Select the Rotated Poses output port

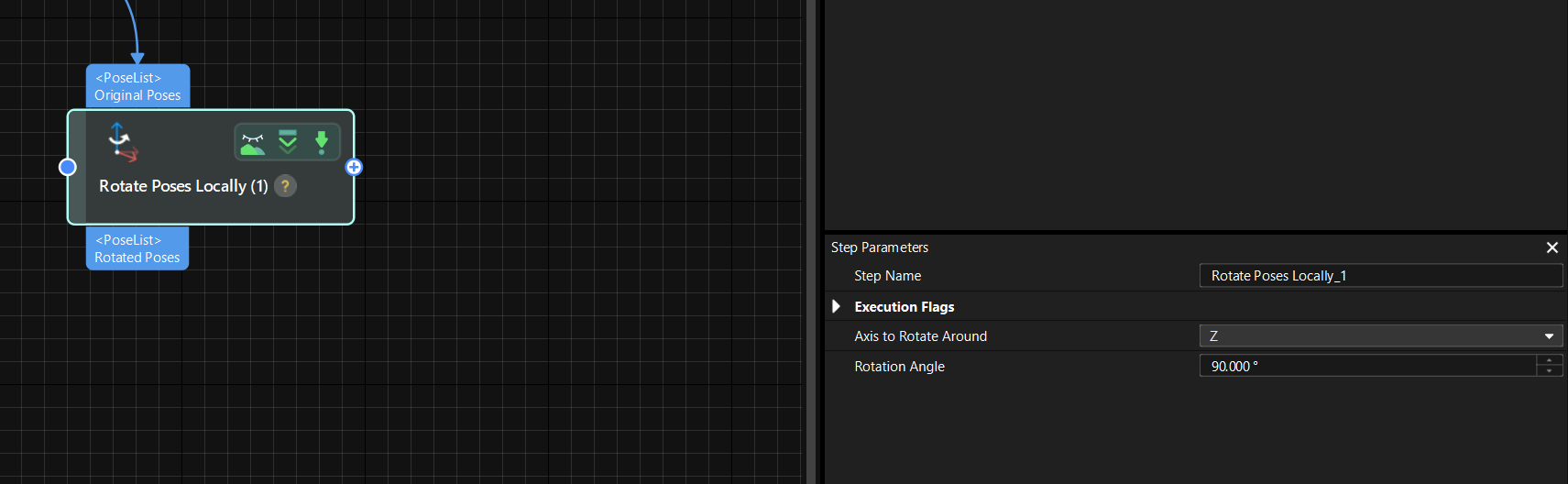137,248
